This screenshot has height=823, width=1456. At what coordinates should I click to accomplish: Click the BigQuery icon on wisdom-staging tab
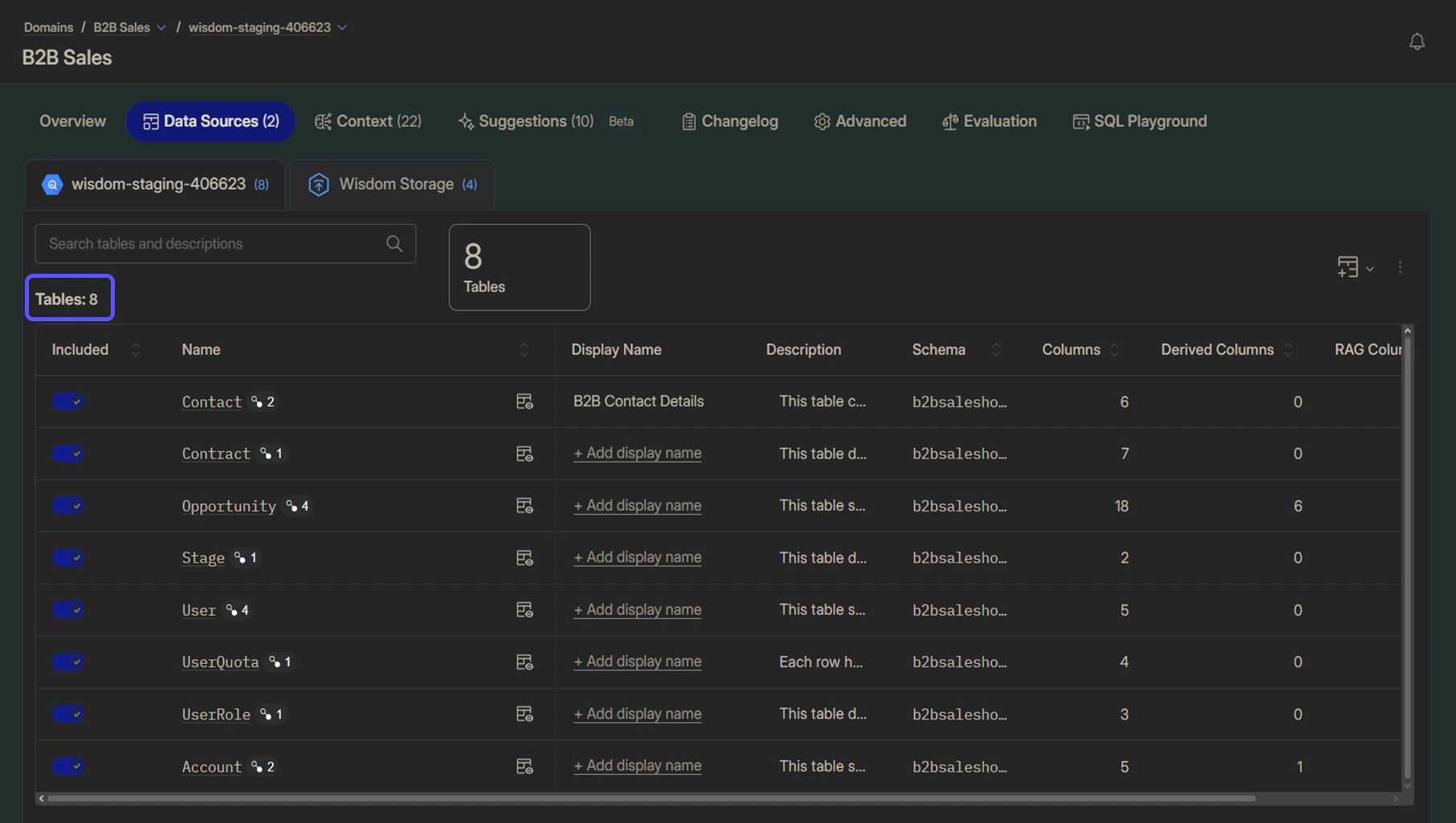point(52,184)
